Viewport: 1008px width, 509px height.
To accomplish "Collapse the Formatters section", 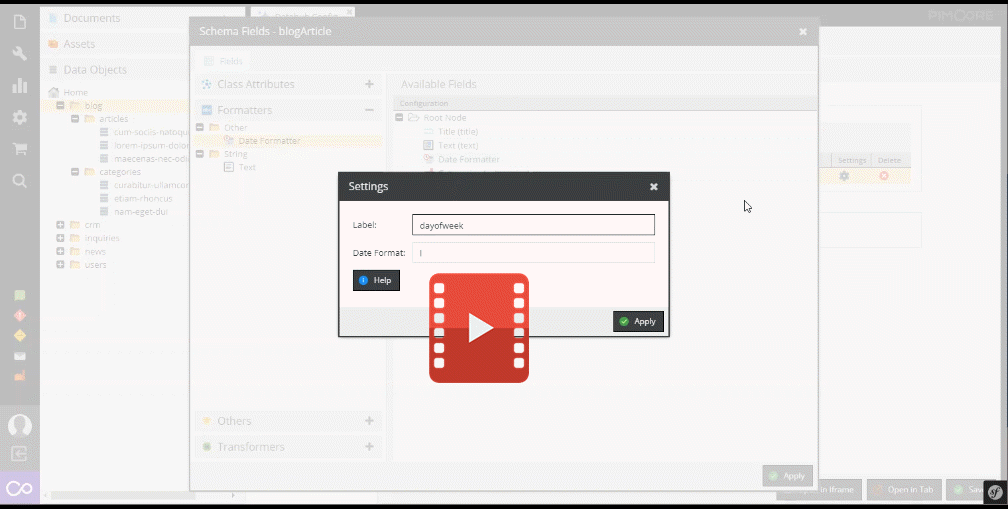I will tap(369, 110).
